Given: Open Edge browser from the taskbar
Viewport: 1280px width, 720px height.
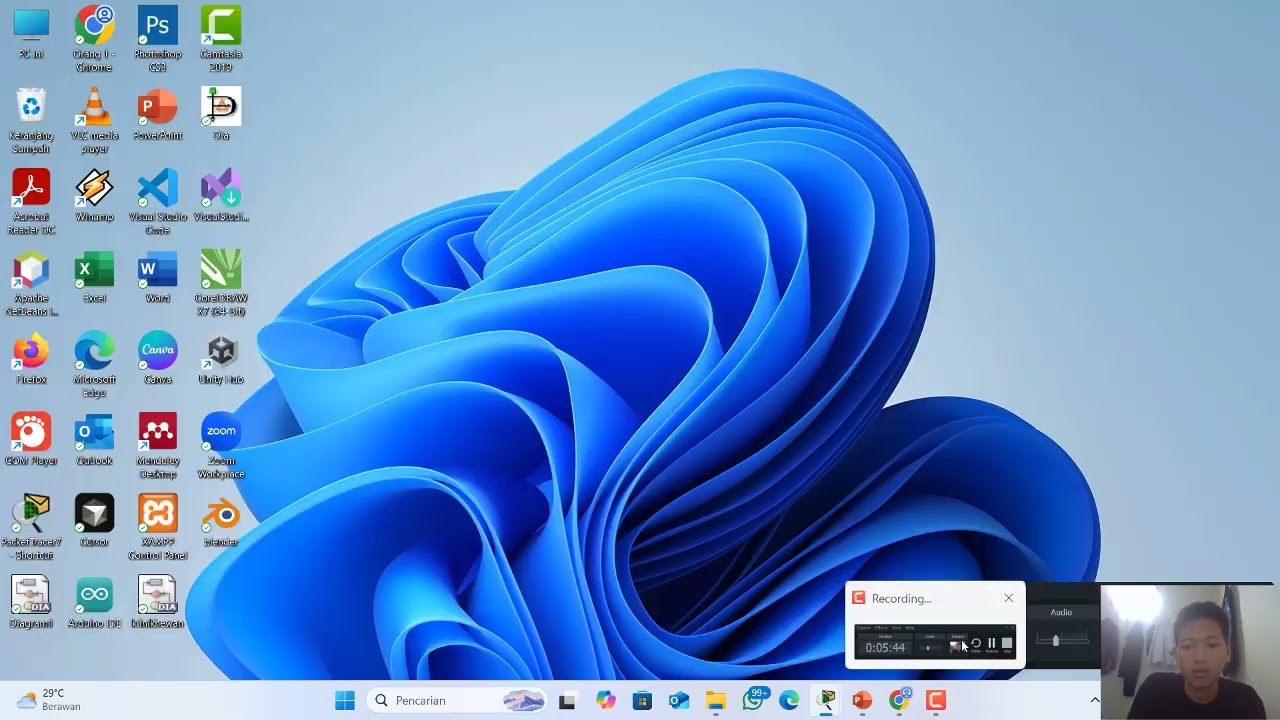Looking at the screenshot, I should tap(790, 700).
